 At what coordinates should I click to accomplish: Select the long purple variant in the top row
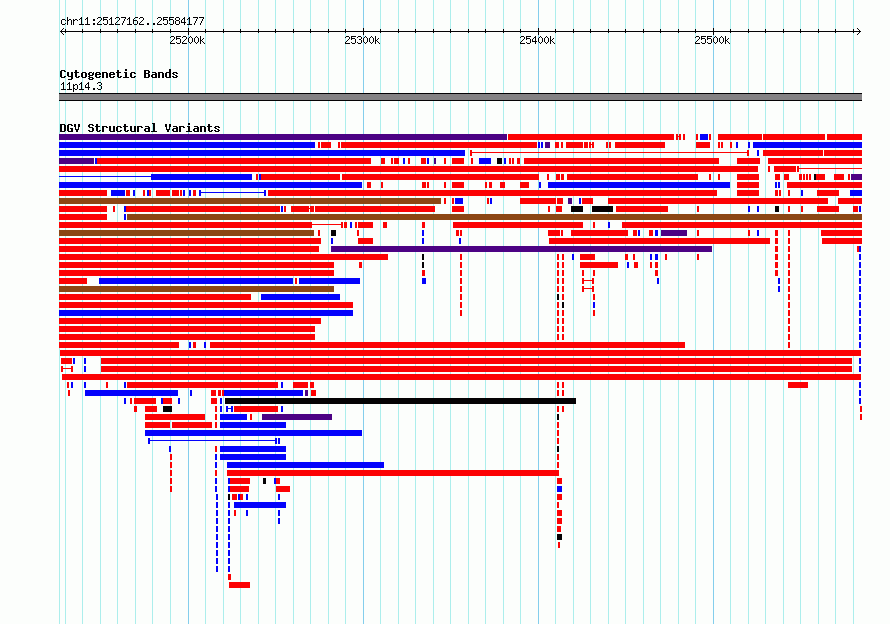point(283,137)
